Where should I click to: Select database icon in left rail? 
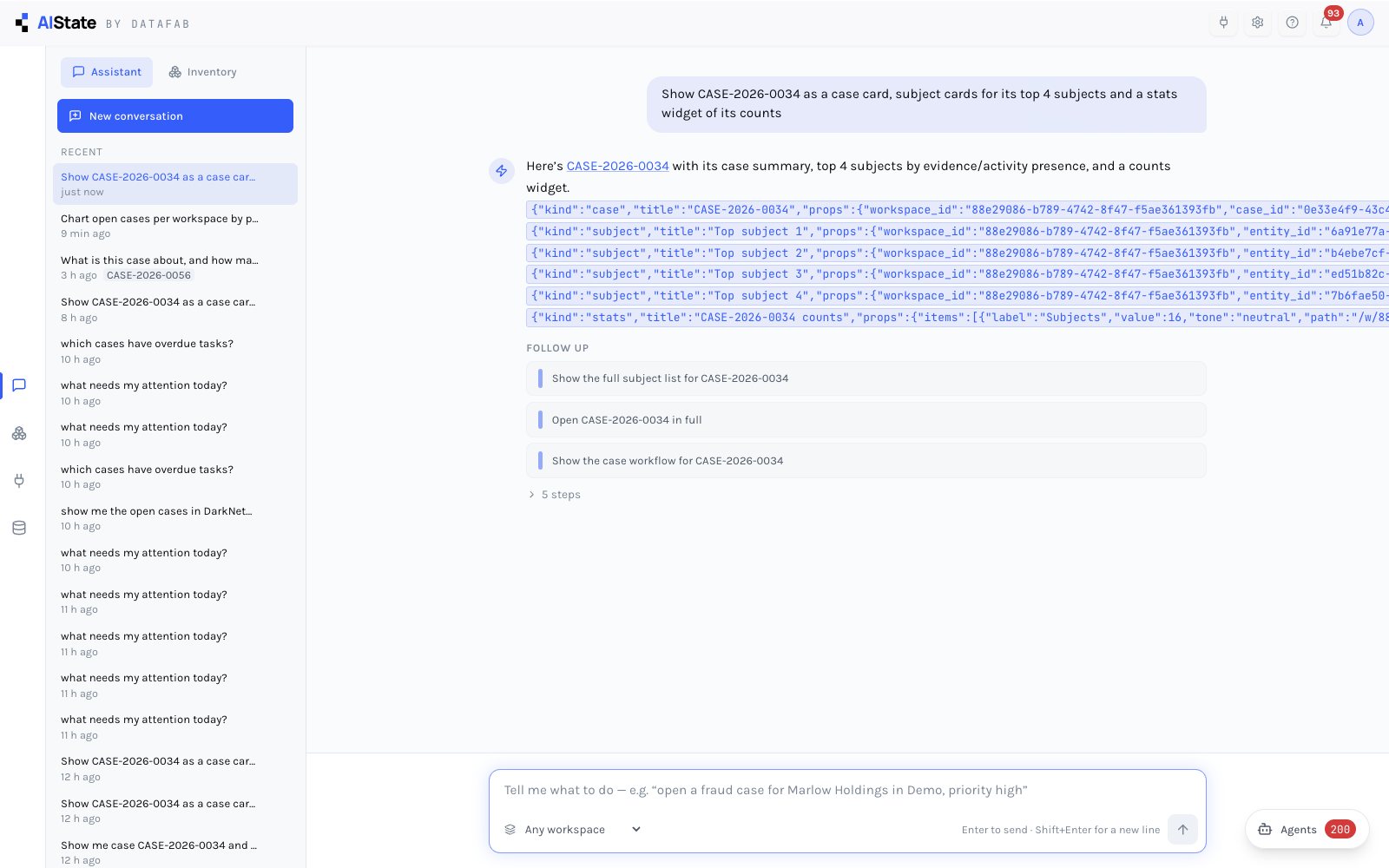coord(19,528)
